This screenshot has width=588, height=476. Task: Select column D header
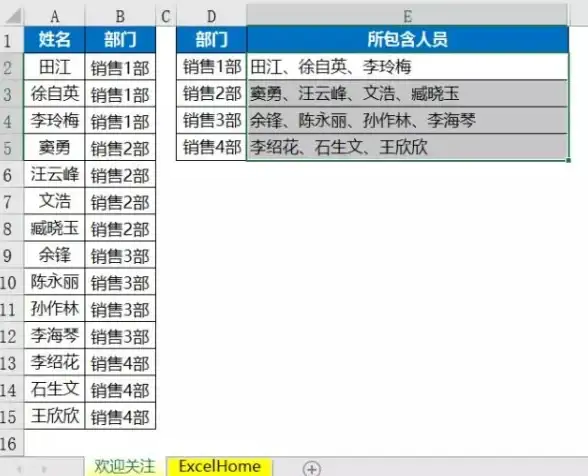[212, 17]
